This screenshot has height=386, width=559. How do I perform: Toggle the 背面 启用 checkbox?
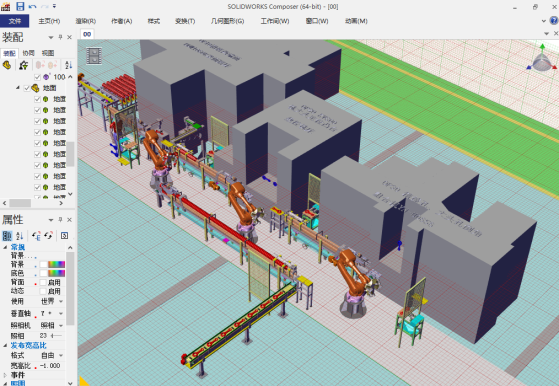(43, 282)
